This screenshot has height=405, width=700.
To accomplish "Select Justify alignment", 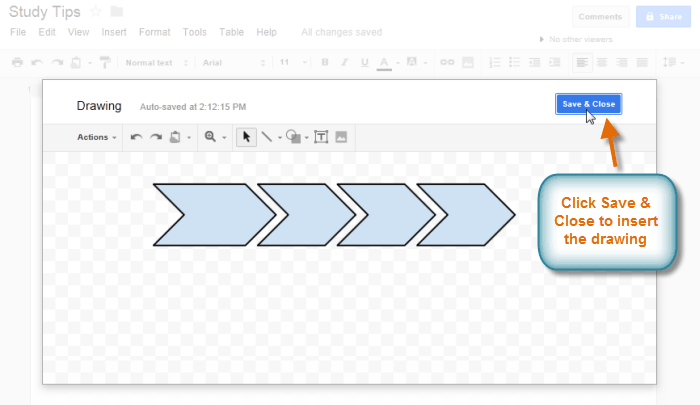I will [x=642, y=63].
